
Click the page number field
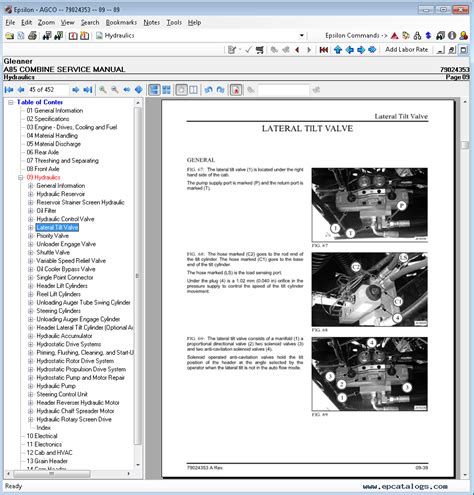click(48, 90)
